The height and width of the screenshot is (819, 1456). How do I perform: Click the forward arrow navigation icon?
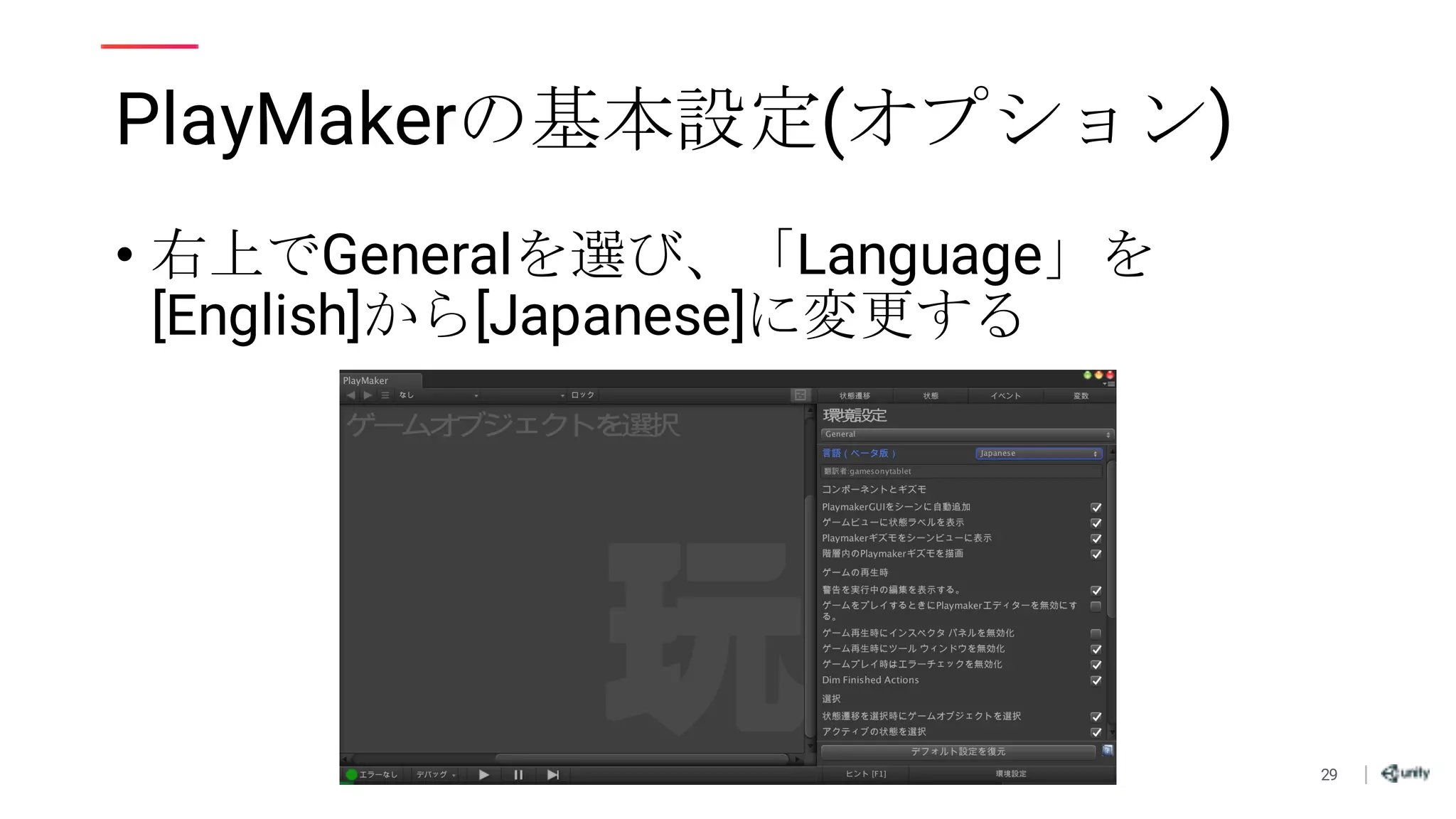[368, 395]
